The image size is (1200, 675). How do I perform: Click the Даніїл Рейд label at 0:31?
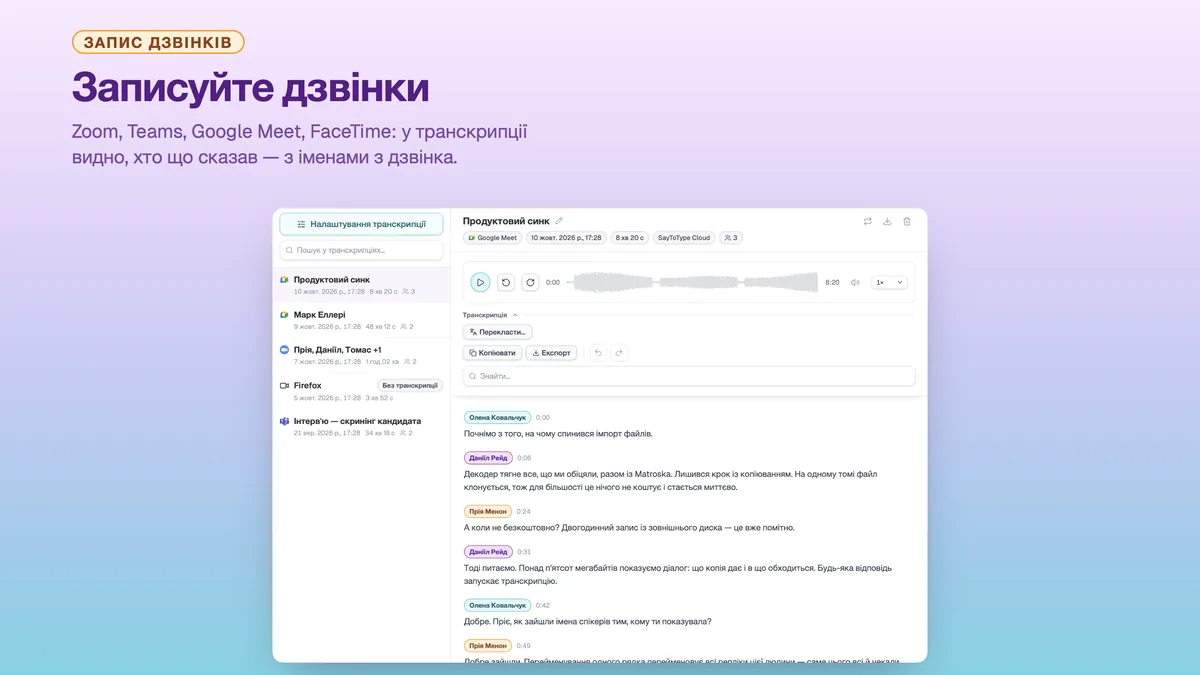pos(488,552)
